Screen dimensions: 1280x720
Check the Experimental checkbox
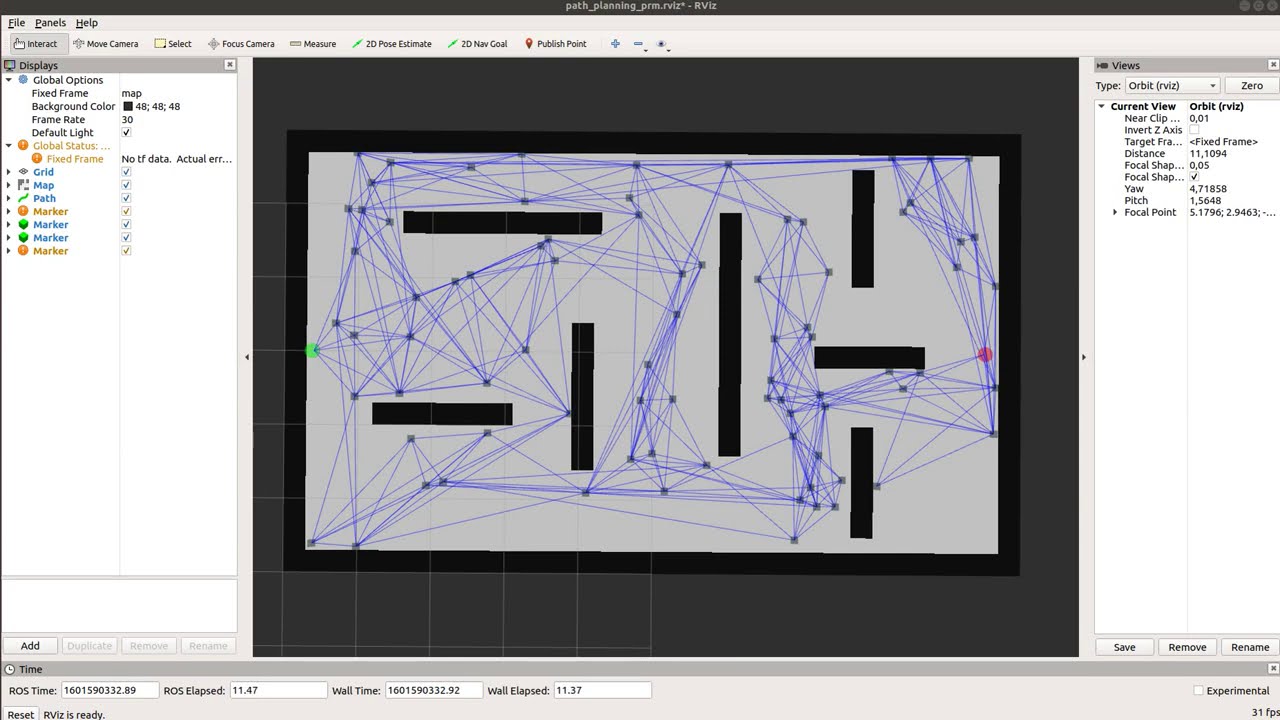click(x=1198, y=691)
